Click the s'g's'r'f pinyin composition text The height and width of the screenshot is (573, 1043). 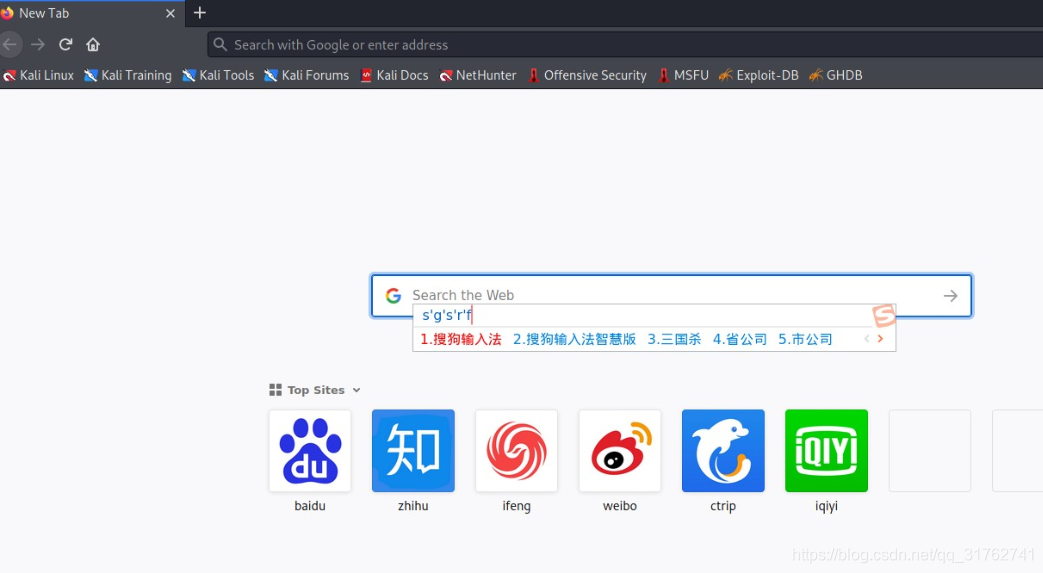(446, 315)
